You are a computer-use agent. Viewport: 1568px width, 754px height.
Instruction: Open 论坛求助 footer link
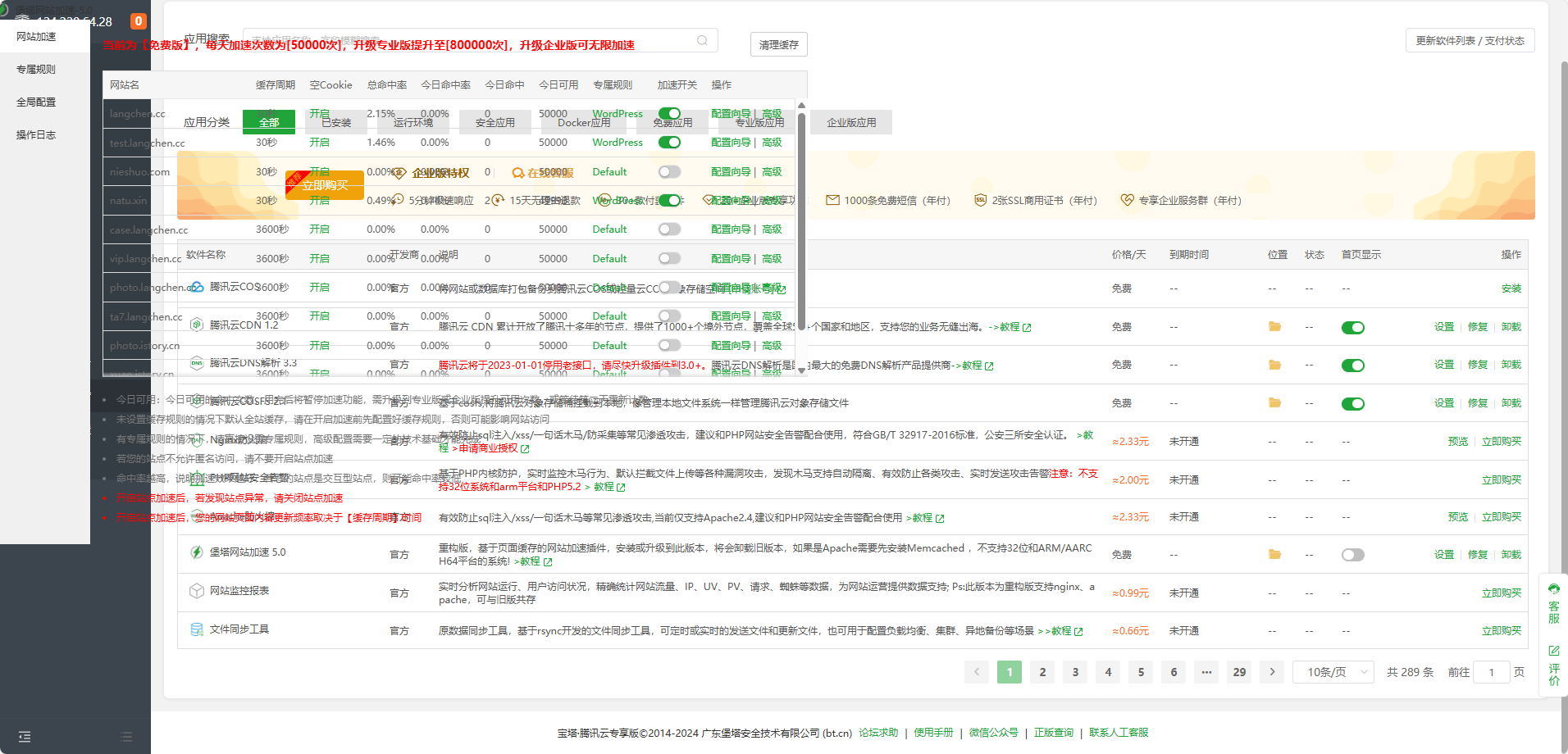(x=878, y=733)
